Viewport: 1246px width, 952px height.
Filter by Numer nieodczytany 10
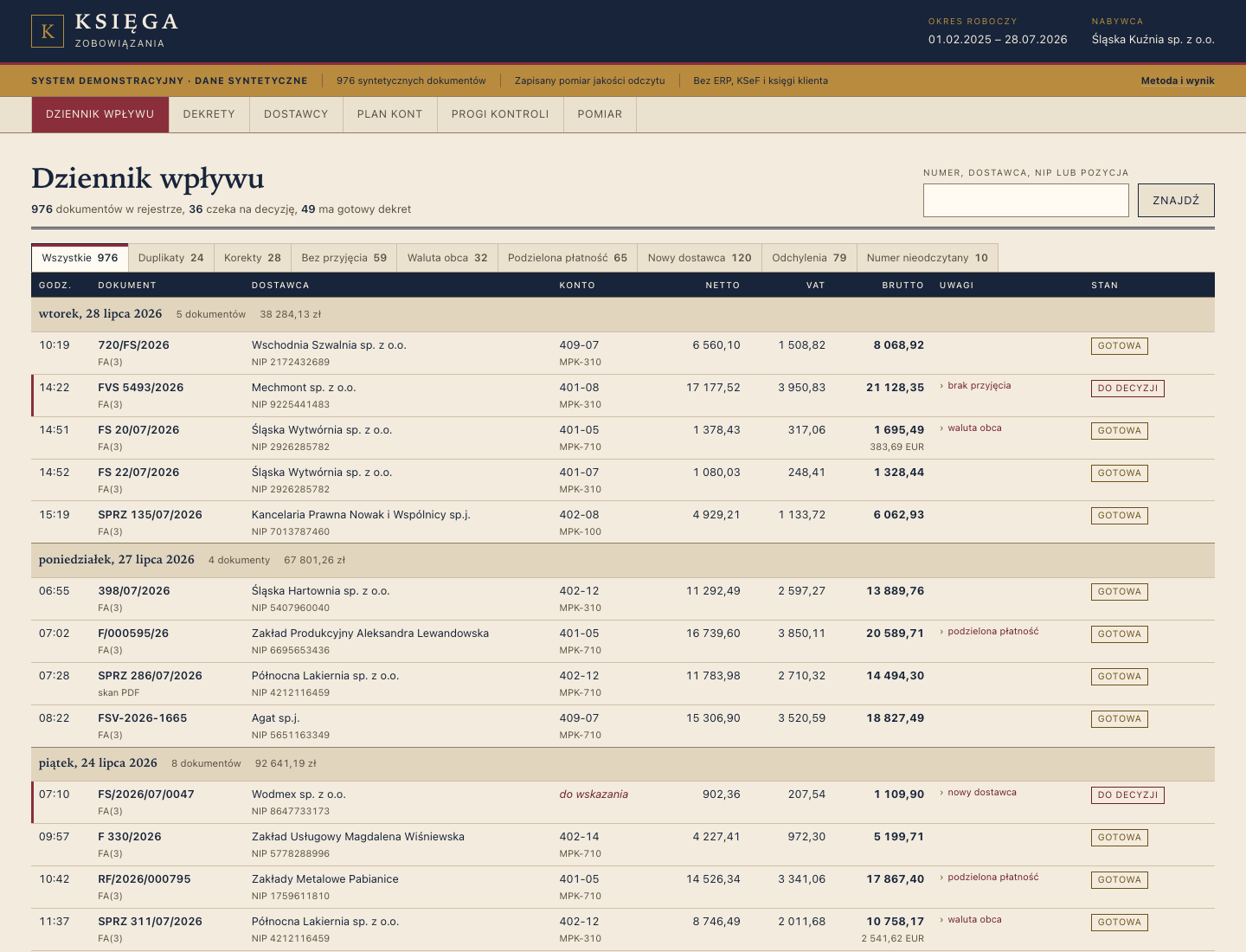[x=928, y=258]
